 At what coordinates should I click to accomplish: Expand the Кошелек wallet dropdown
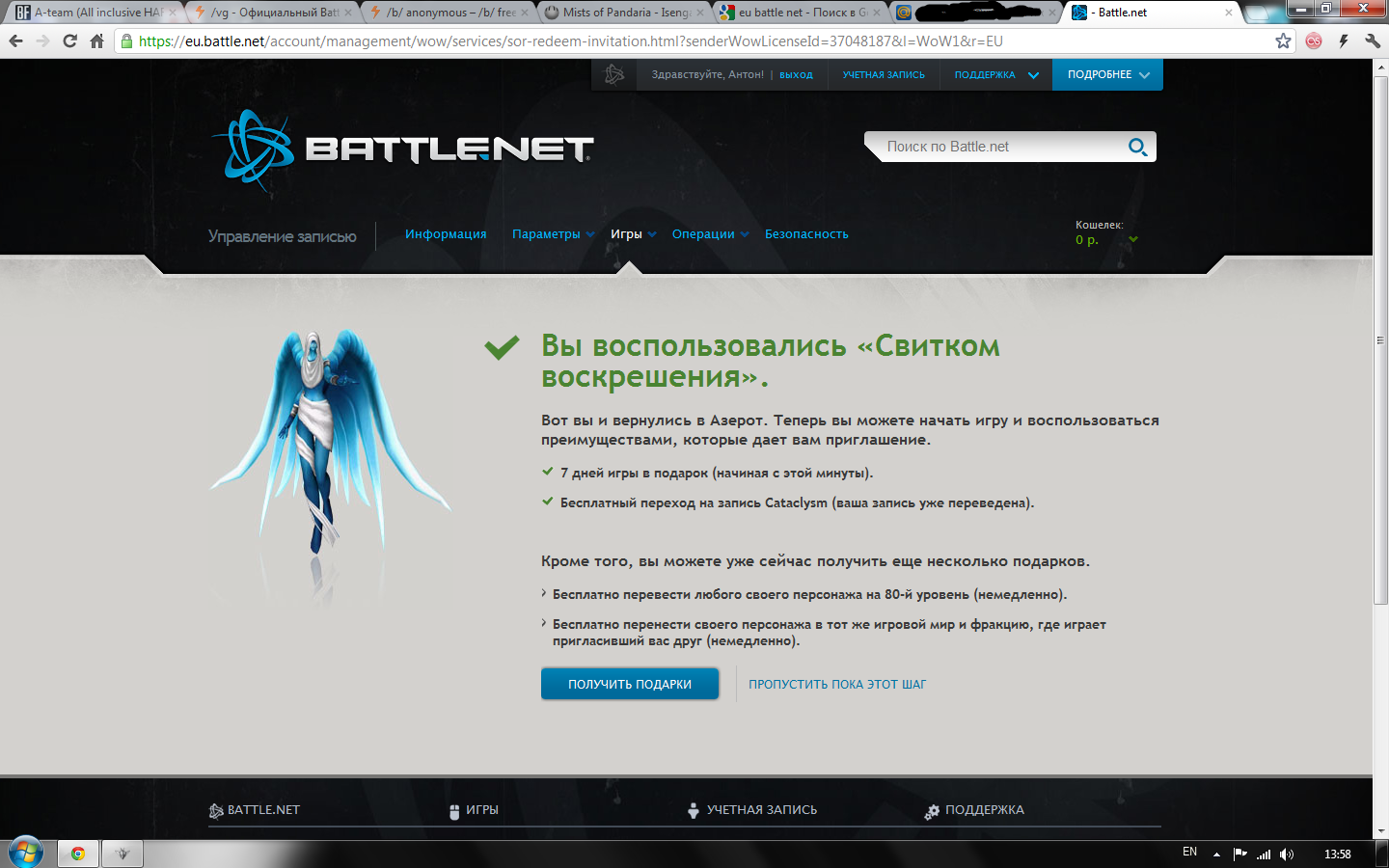(x=1133, y=240)
